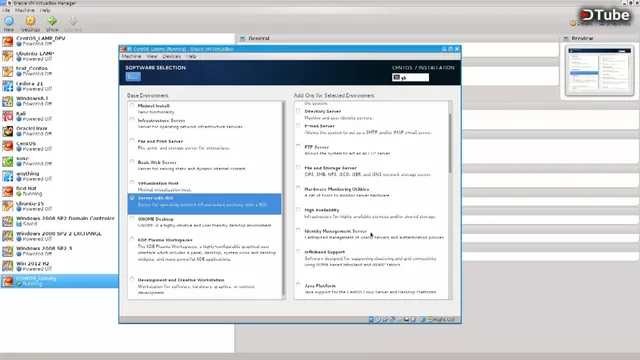640x360 pixels.
Task: Select the Fedora 21 machine icon
Action: point(8,86)
